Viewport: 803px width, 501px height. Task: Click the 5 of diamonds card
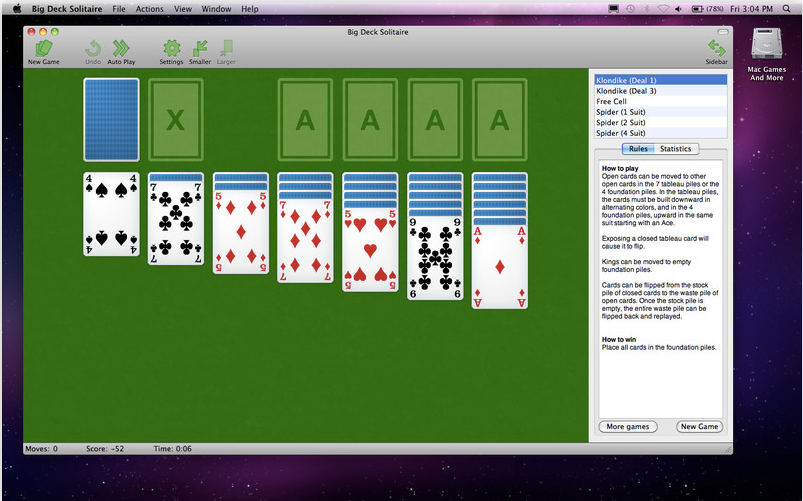pos(241,232)
